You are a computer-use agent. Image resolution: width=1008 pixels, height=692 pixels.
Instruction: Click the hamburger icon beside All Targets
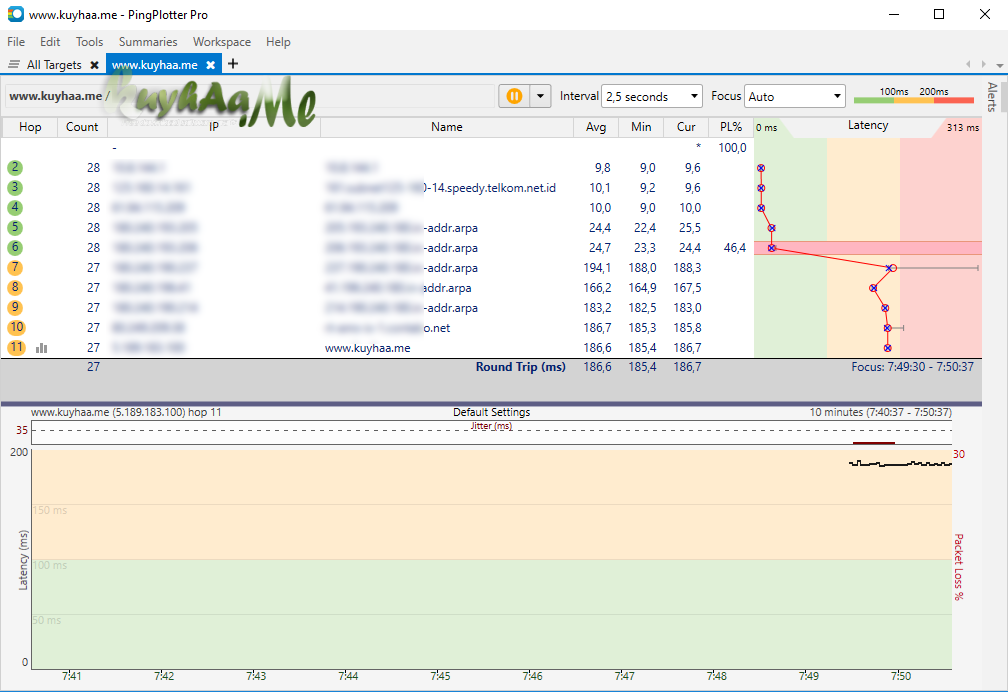pos(14,64)
